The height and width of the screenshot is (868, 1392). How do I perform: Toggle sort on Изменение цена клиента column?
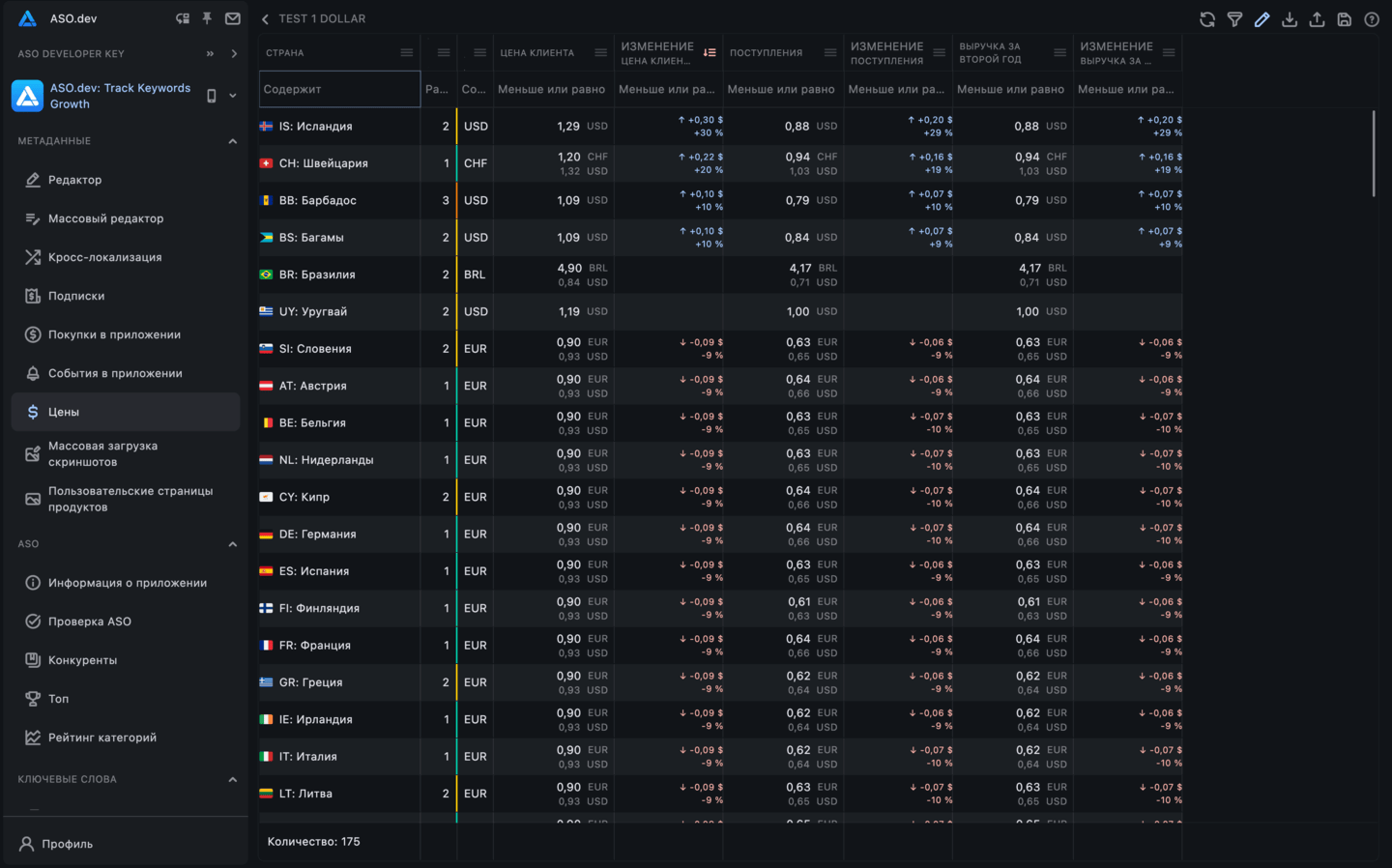710,53
